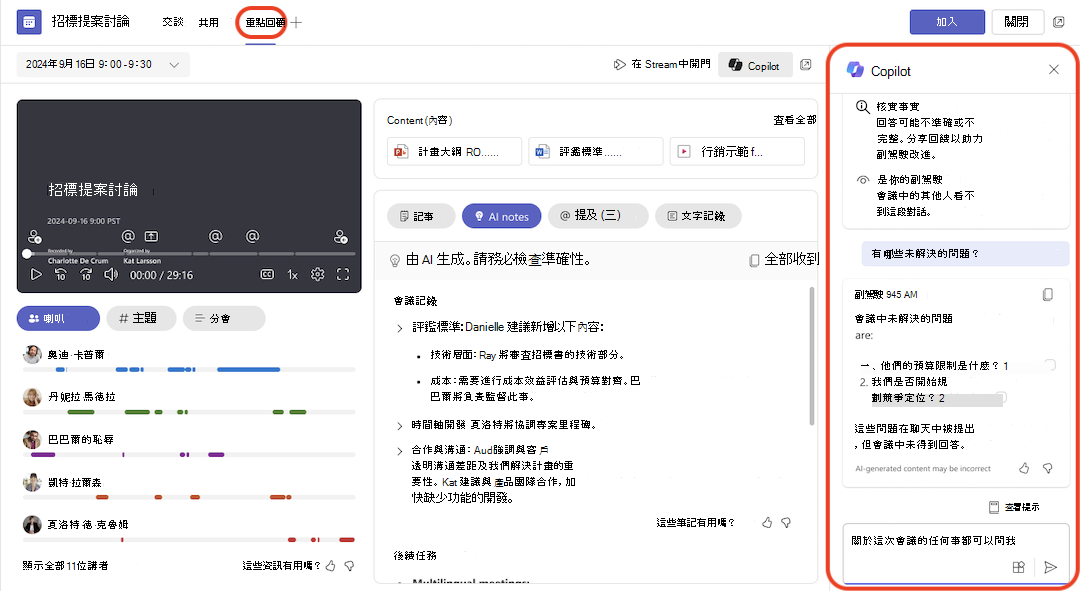The image size is (1080, 591).
Task: Open 查看提示 prompts
Action: point(1014,507)
